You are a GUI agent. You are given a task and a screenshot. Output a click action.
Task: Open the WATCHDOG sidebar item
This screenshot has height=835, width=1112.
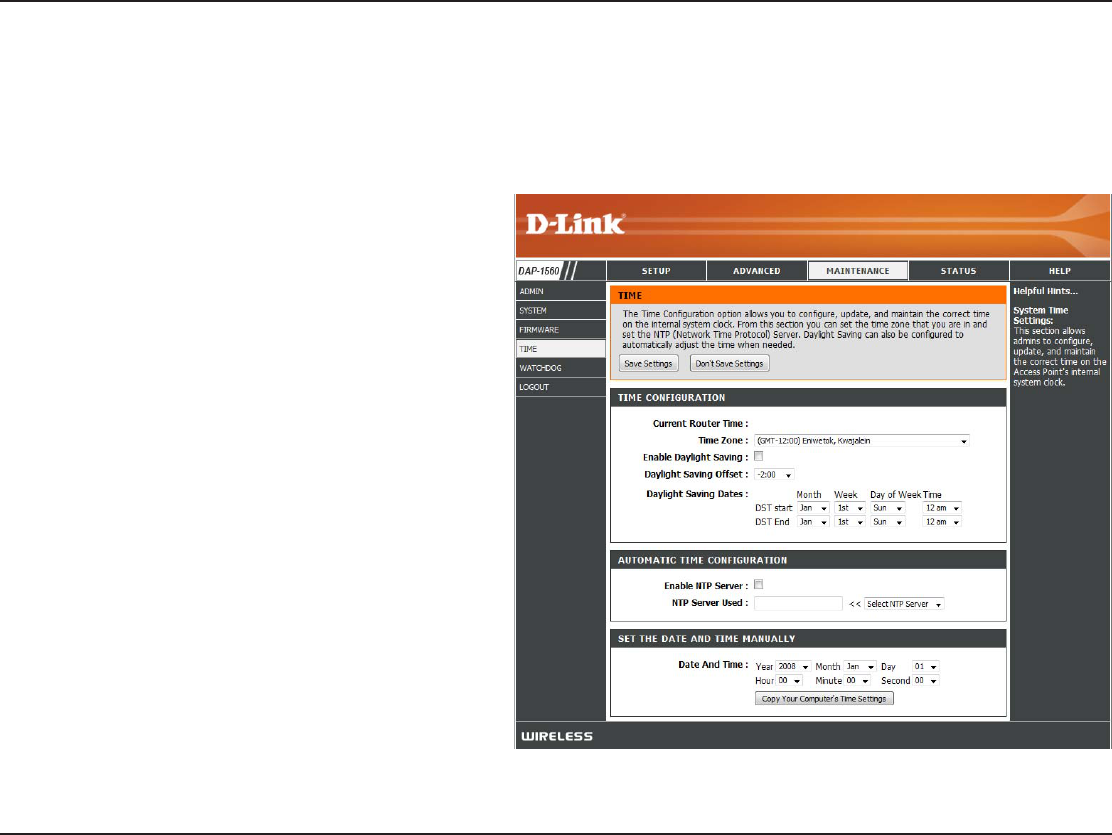pyautogui.click(x=560, y=368)
